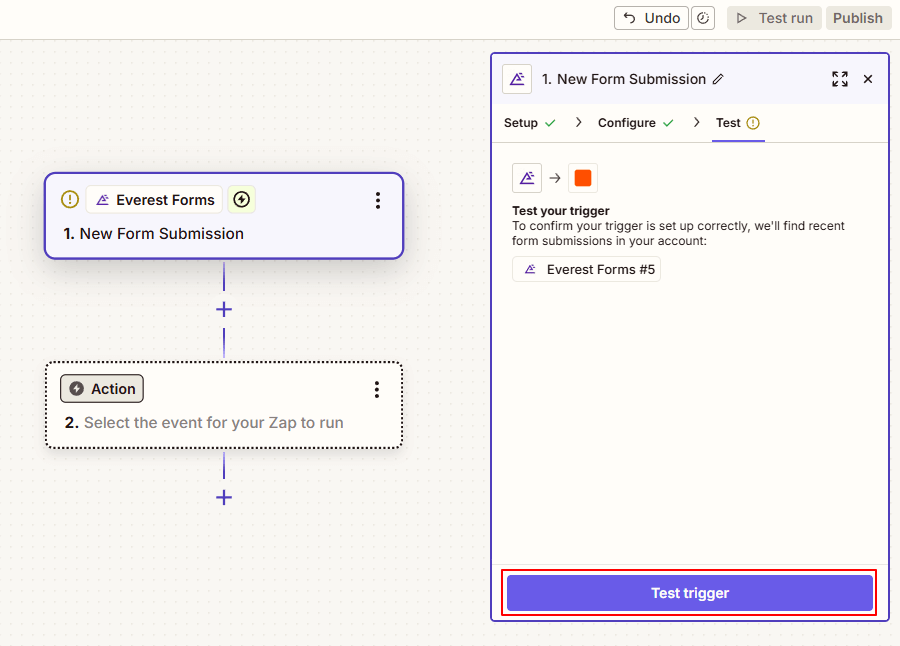
Task: Click the Action bolt icon on step 2
Action: coord(79,388)
